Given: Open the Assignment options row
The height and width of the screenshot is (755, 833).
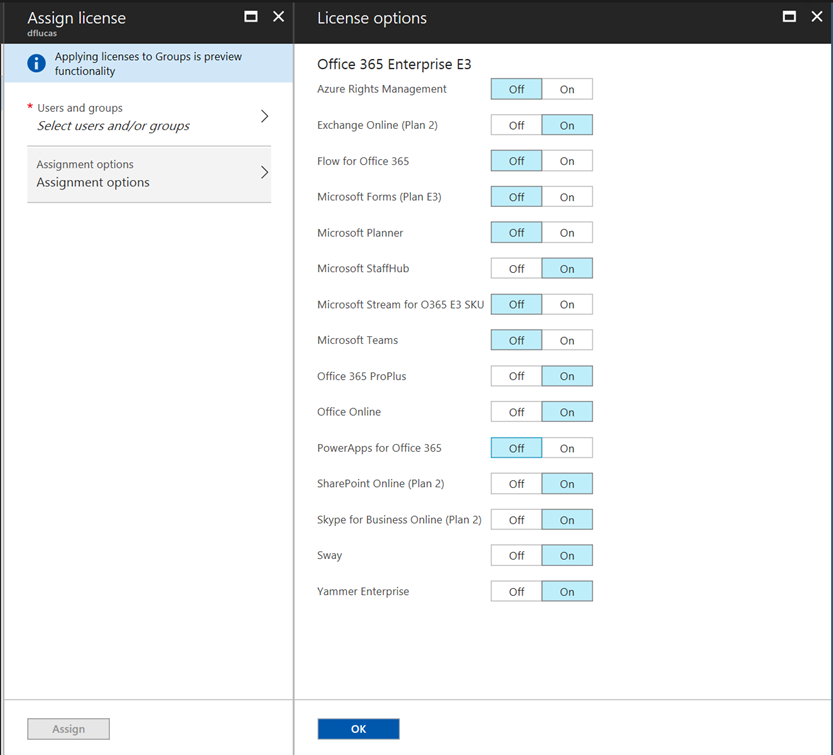Looking at the screenshot, I should [149, 174].
